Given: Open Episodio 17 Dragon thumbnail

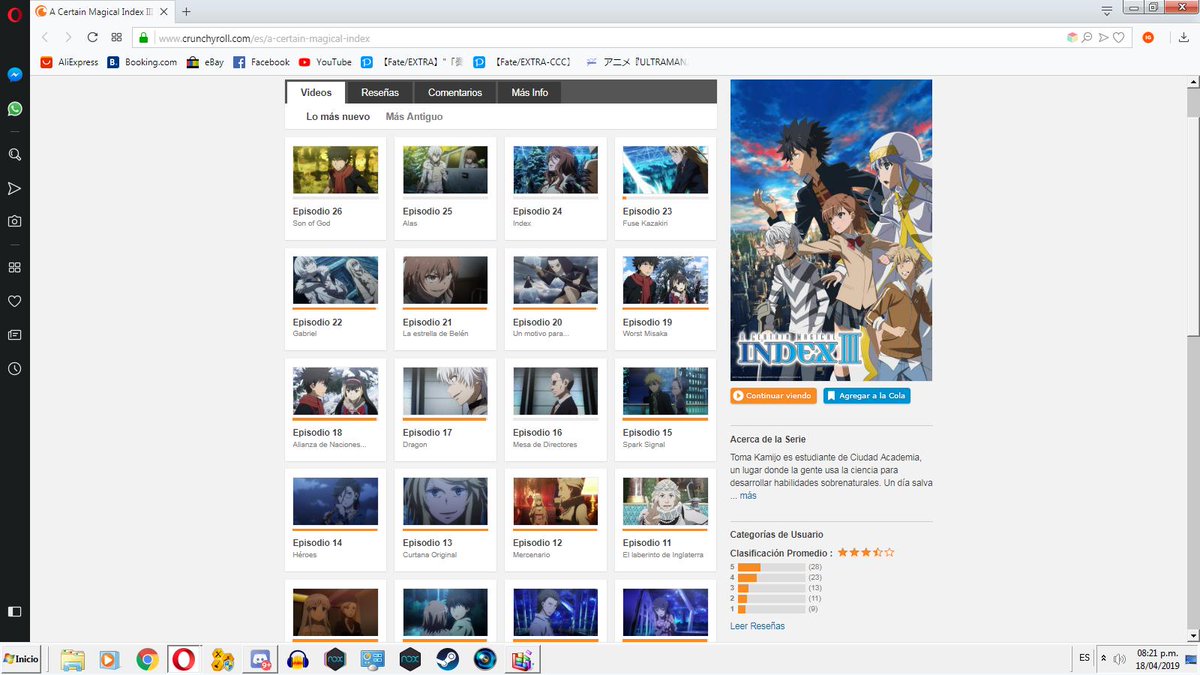Looking at the screenshot, I should [445, 391].
